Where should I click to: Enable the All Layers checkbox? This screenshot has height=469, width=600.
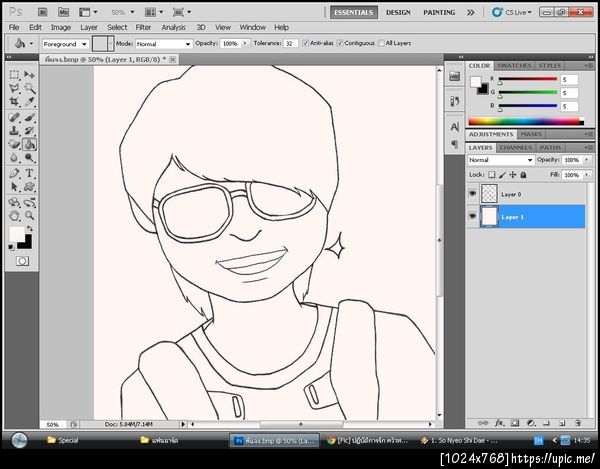381,43
